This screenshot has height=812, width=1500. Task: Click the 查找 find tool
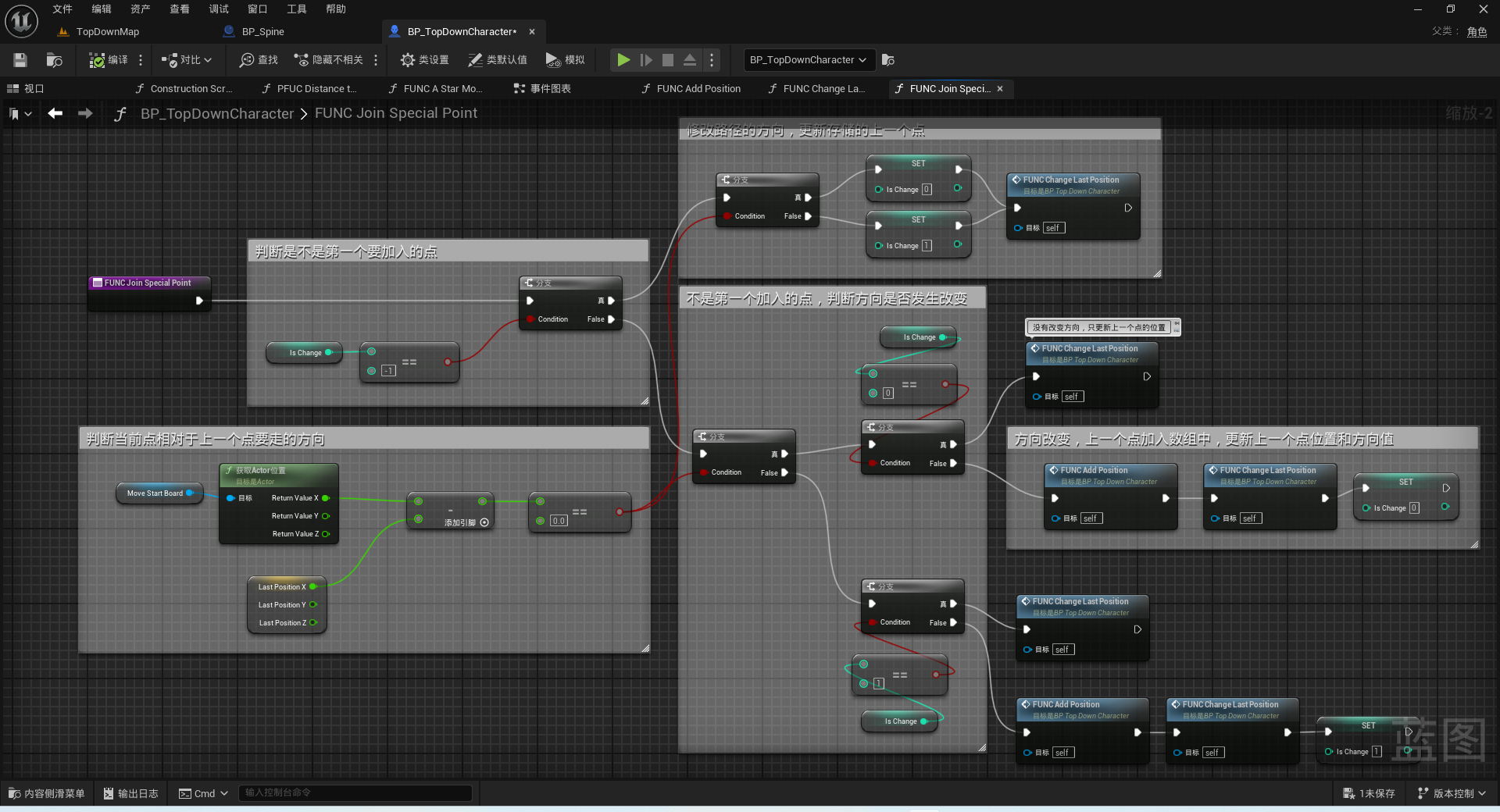click(x=259, y=60)
